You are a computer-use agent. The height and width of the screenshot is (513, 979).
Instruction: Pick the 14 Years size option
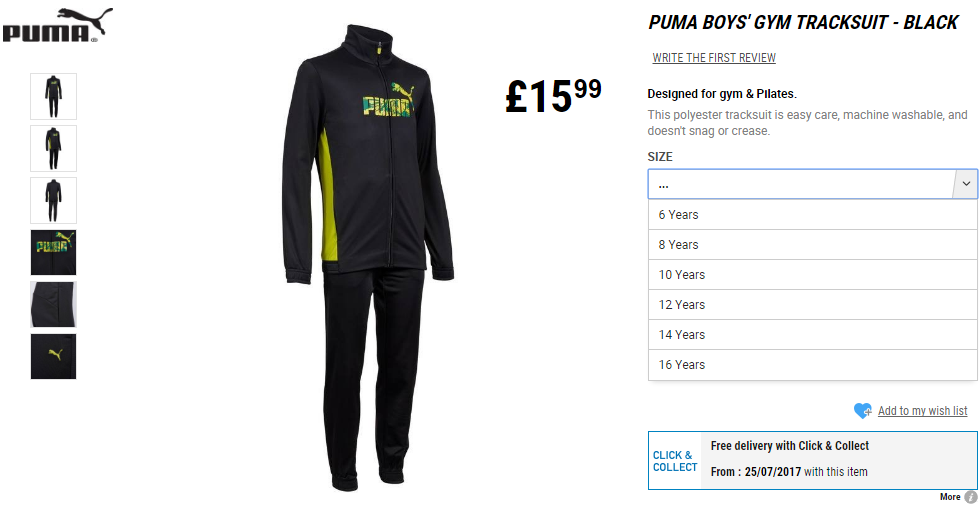click(x=813, y=335)
